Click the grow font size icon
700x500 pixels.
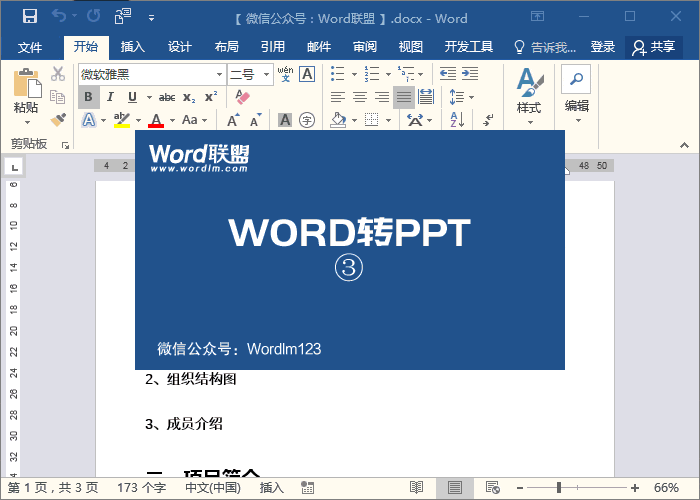pyautogui.click(x=233, y=120)
